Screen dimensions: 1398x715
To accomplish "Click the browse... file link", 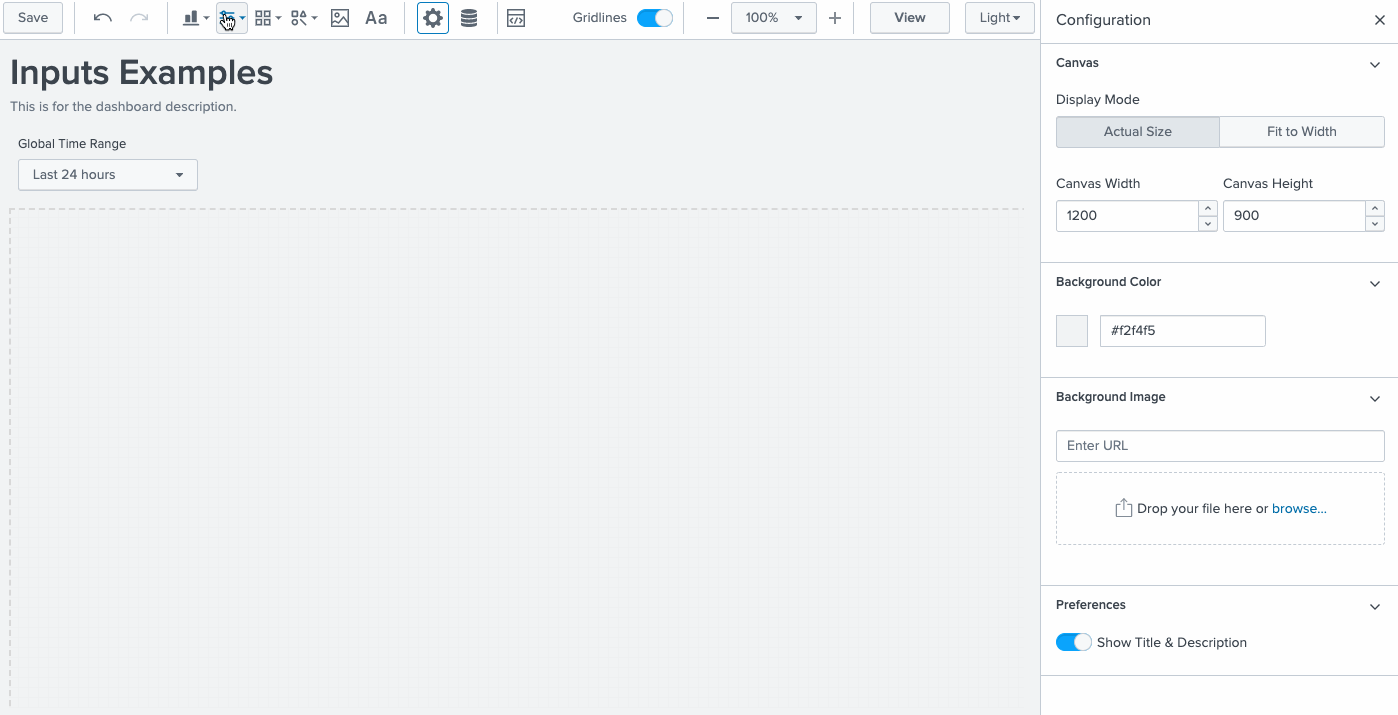I will 1299,508.
